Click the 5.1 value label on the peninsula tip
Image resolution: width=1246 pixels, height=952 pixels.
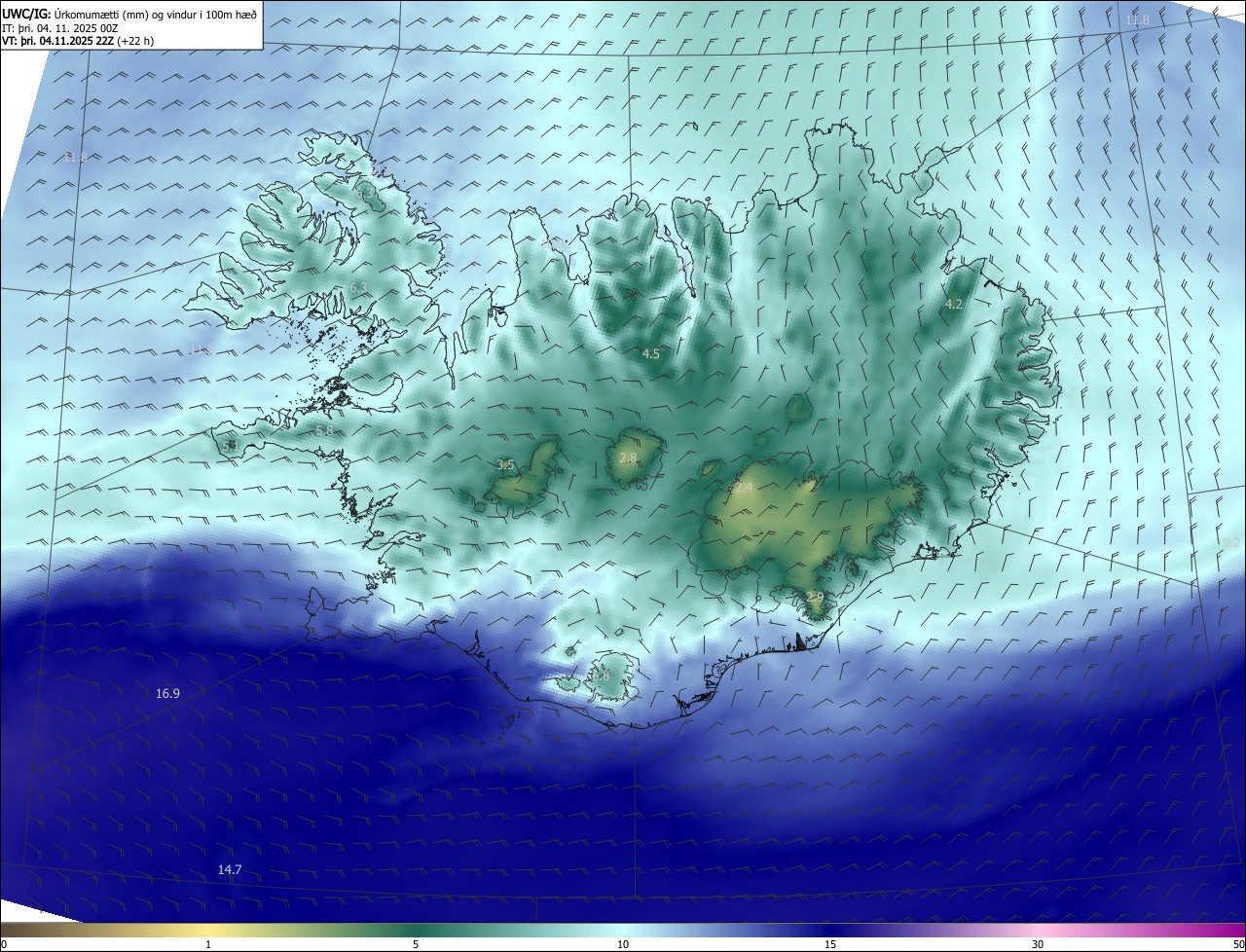(231, 446)
